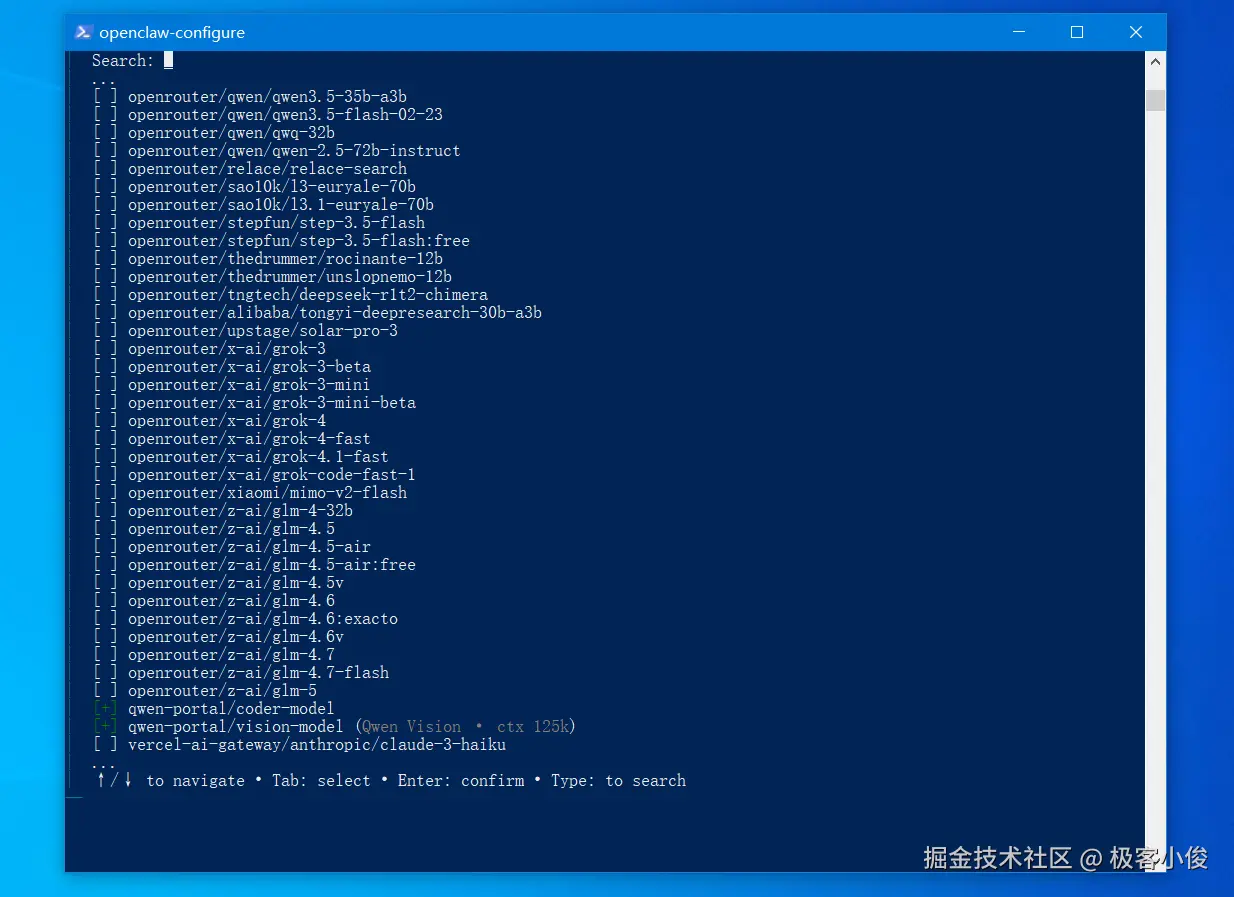Select text openrouter/x-ai/grok-code-fast-1

[x=272, y=475]
